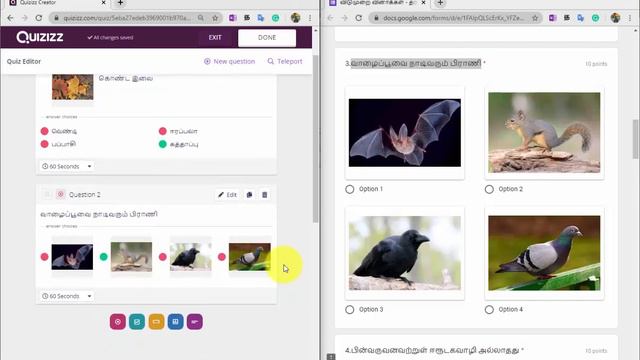Select Option 3 radio button under the crow
The image size is (640, 360).
350,309
